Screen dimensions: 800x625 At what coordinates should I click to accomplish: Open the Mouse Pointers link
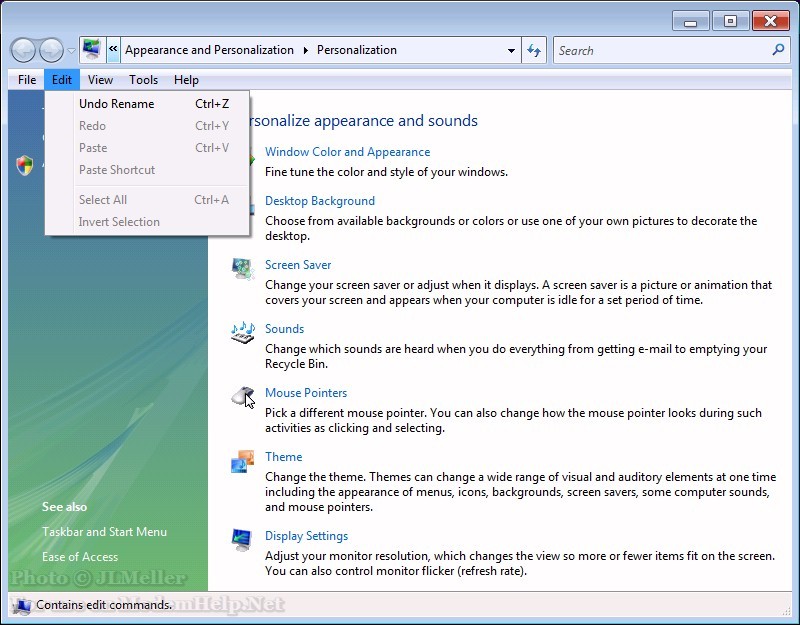306,393
